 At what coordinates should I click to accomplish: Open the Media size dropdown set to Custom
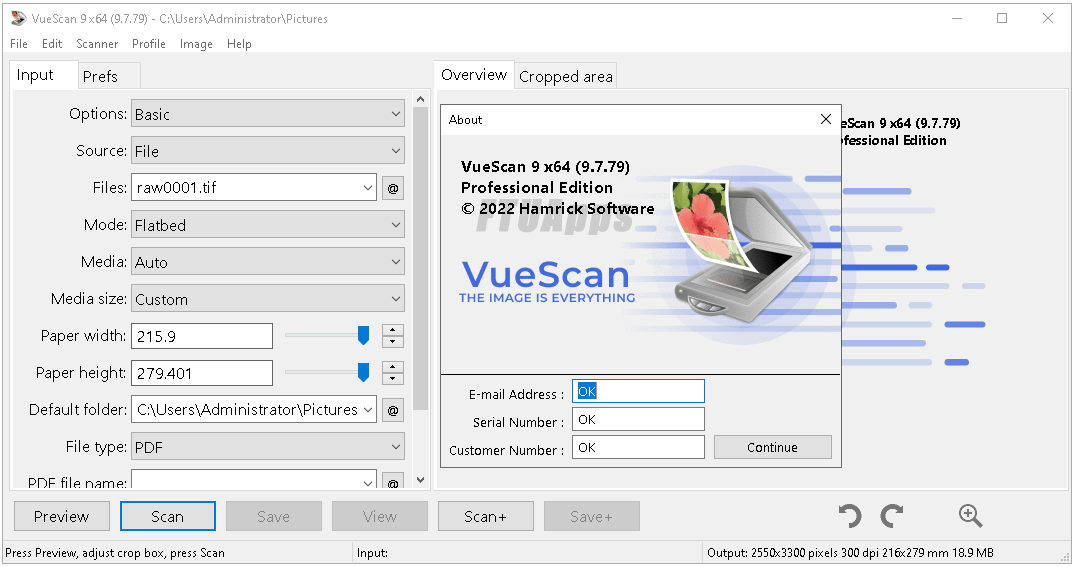[x=268, y=299]
